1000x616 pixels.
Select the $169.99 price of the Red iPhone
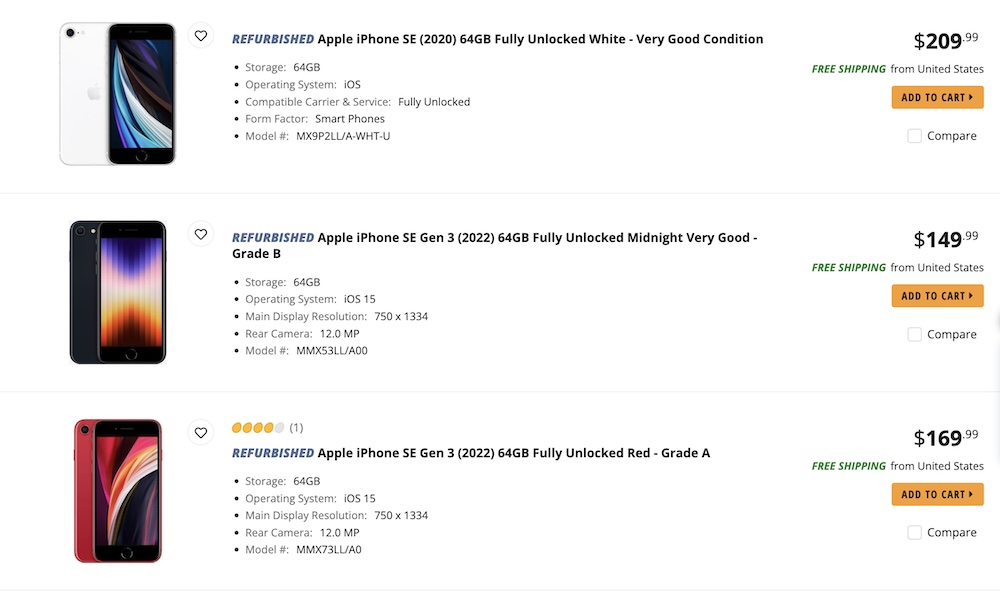(x=945, y=438)
